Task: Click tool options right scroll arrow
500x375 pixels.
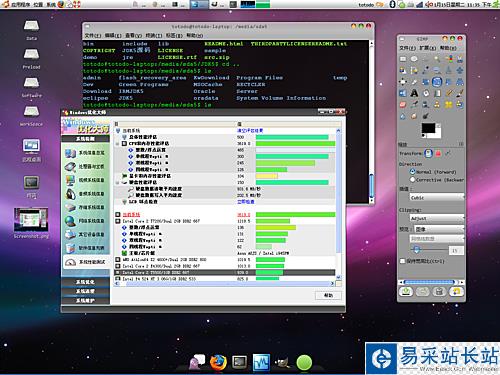Action: coord(461,282)
